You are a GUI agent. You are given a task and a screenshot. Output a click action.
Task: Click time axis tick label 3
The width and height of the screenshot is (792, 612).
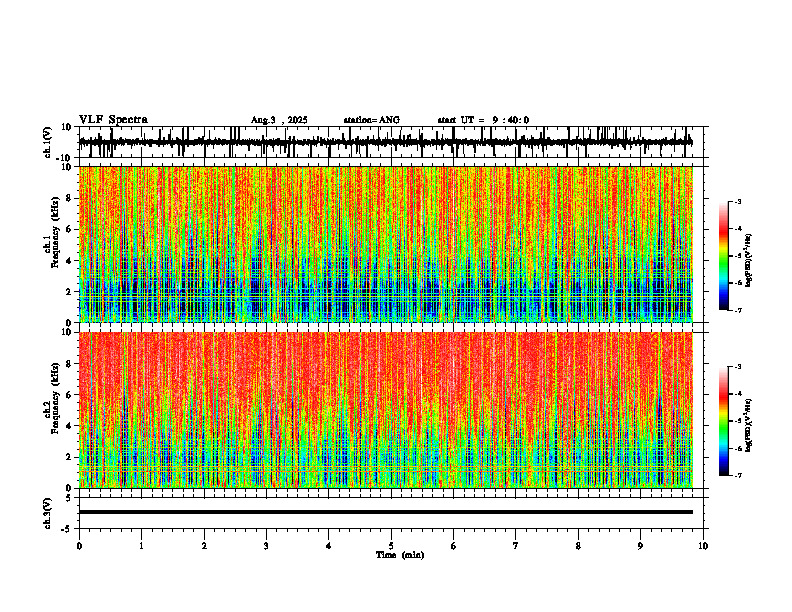[x=266, y=546]
